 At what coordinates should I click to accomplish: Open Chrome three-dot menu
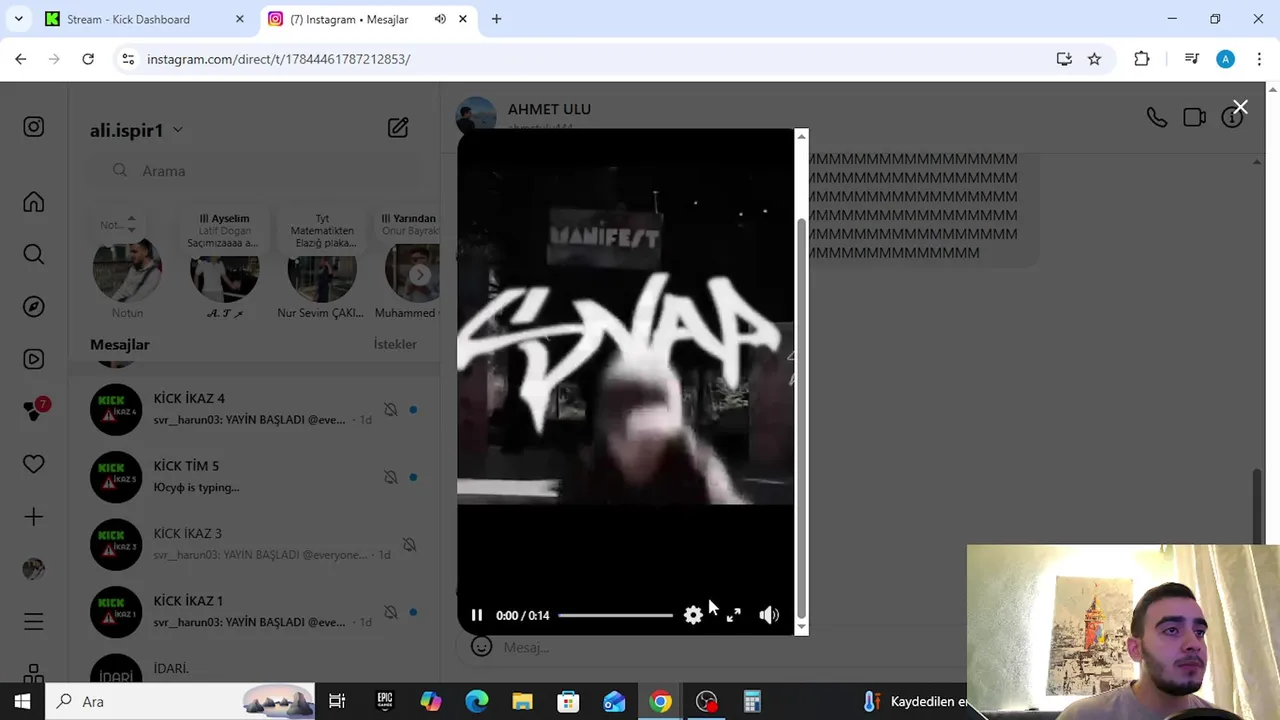click(x=1259, y=59)
